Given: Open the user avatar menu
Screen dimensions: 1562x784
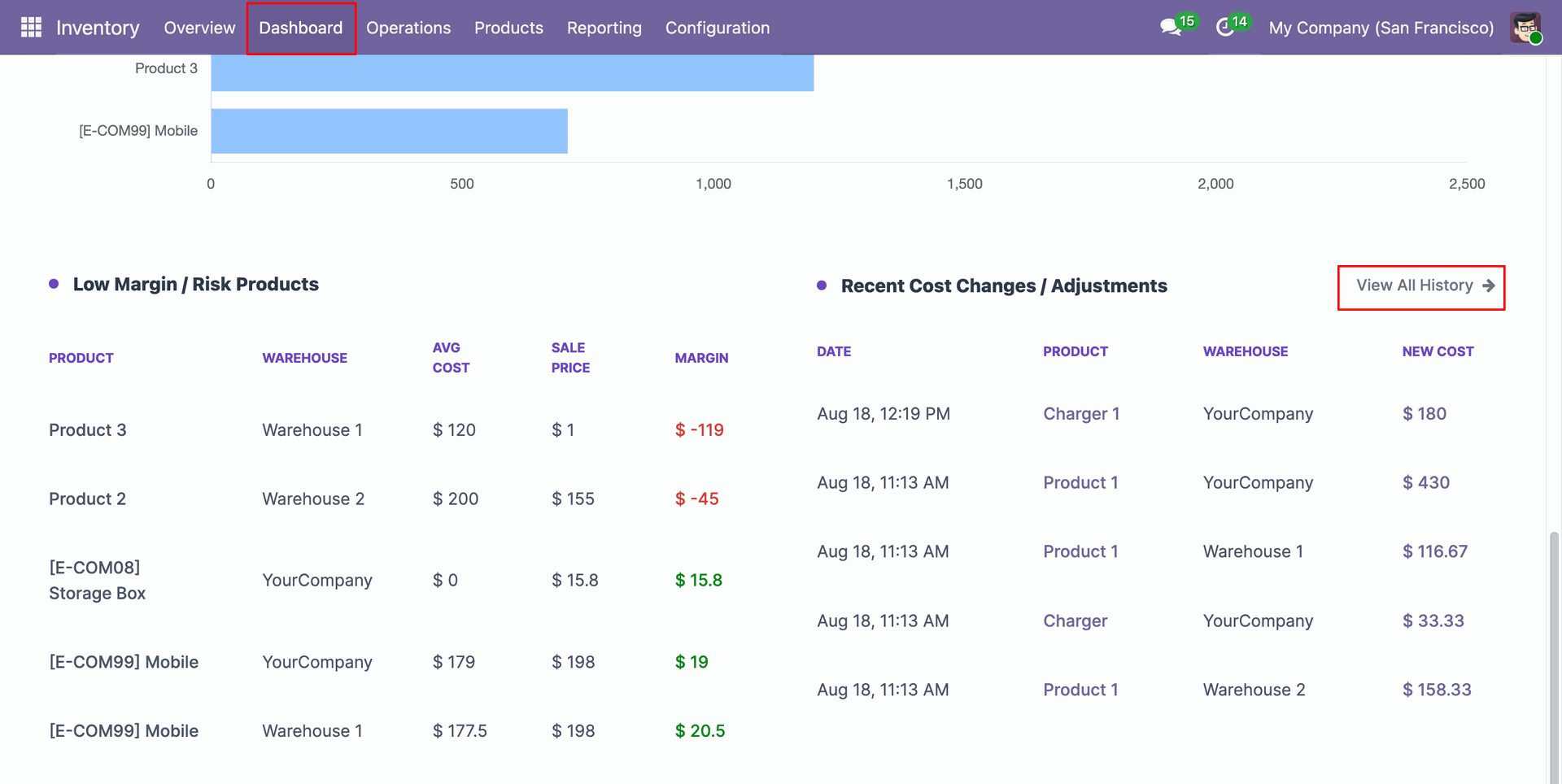Looking at the screenshot, I should click(x=1525, y=28).
